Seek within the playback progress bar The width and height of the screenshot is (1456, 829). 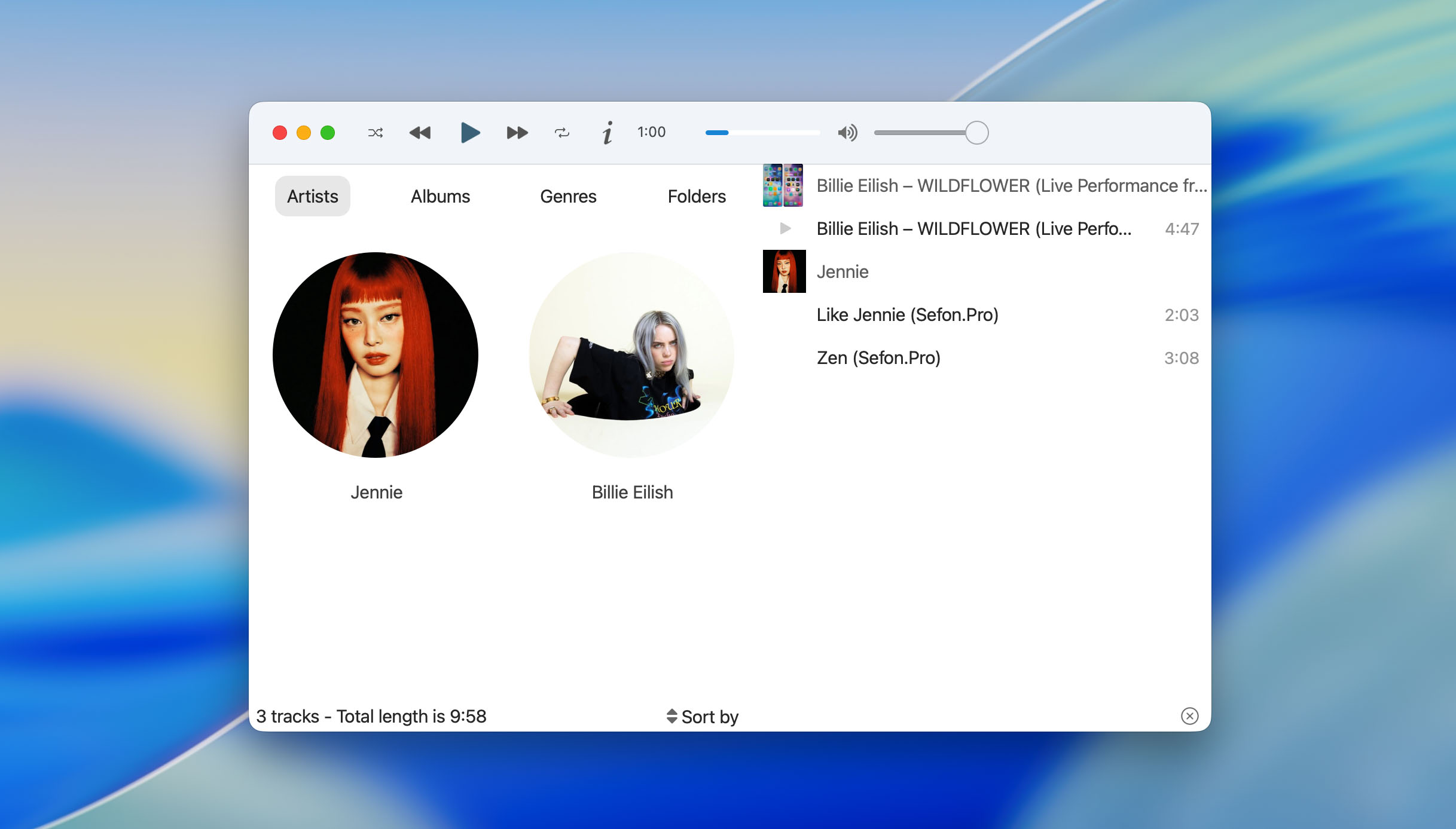pos(762,133)
